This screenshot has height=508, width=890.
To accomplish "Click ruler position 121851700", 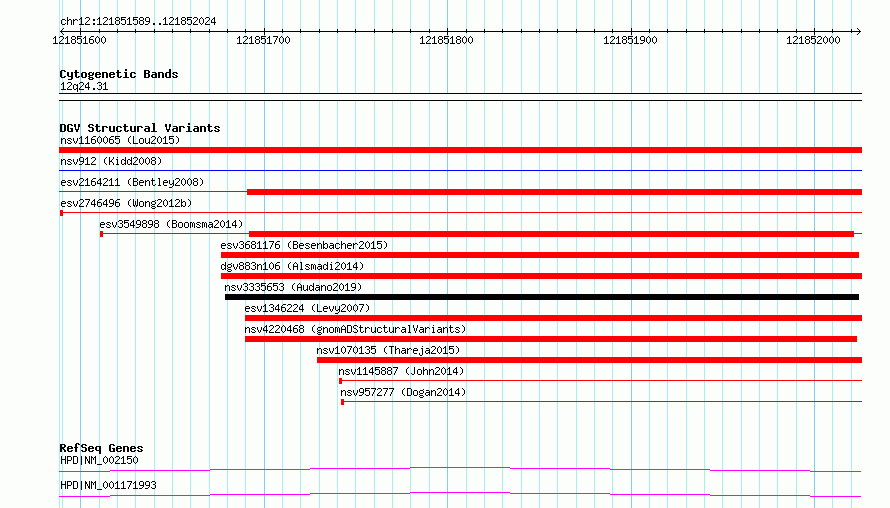I will (263, 40).
